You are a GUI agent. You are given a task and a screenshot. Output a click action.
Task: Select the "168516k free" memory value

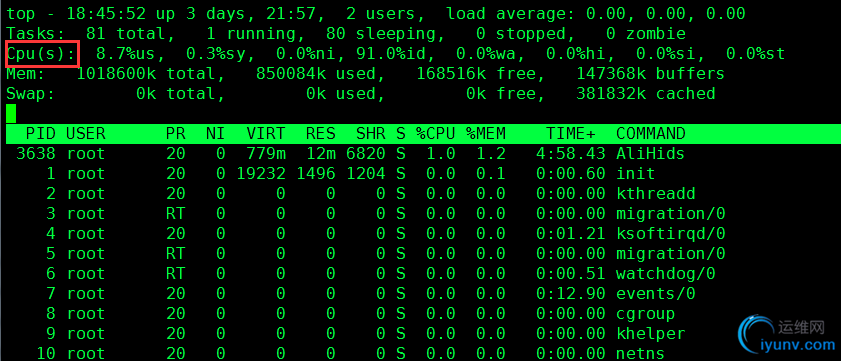476,74
